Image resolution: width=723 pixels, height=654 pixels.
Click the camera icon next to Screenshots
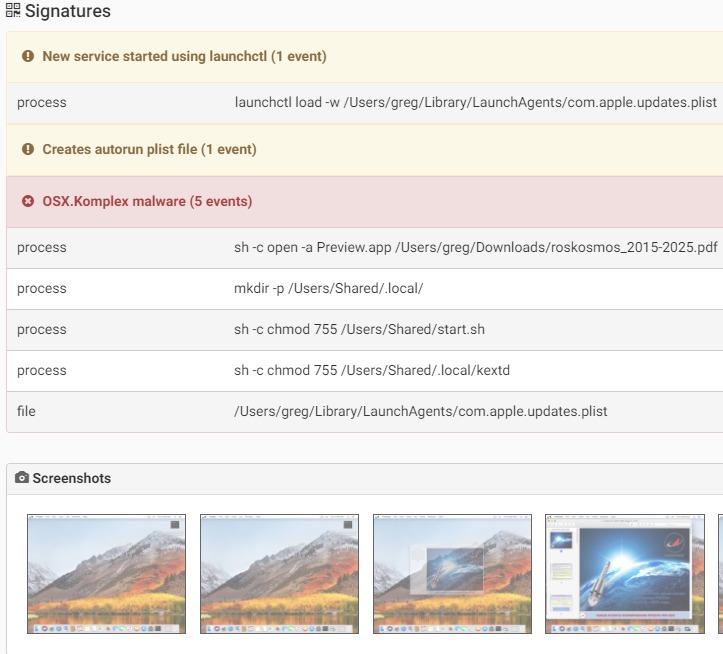(x=22, y=477)
